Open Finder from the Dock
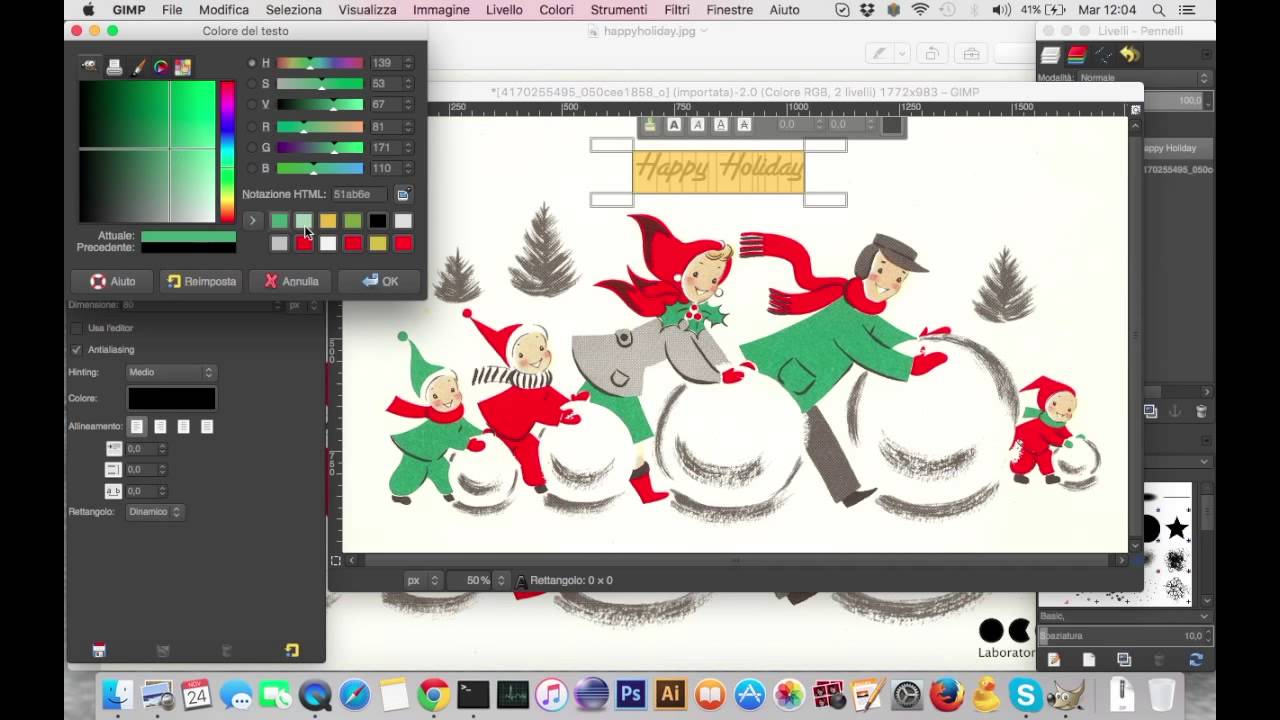The height and width of the screenshot is (720, 1280). click(118, 694)
